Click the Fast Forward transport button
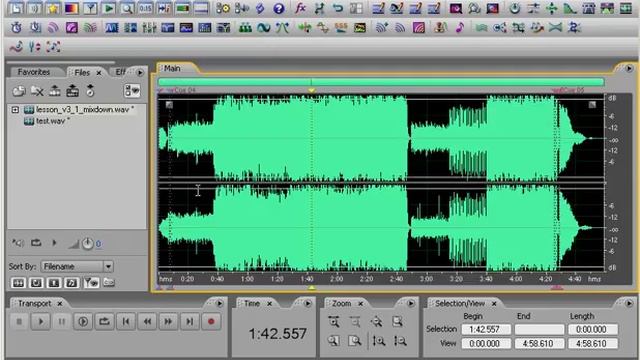The height and width of the screenshot is (360, 640). tap(168, 322)
